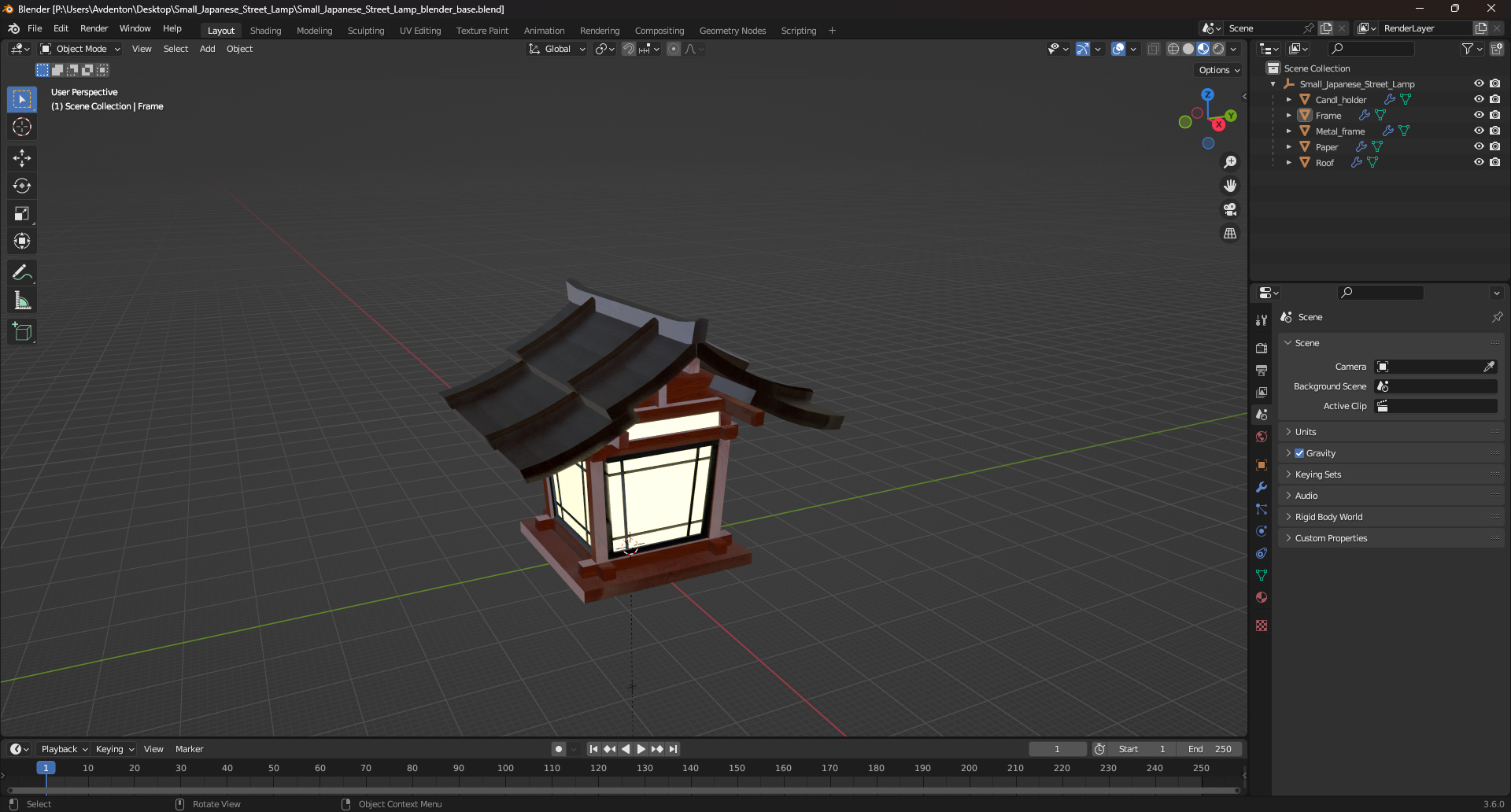Open the timeline Marker menu
The image size is (1511, 812).
tap(189, 749)
